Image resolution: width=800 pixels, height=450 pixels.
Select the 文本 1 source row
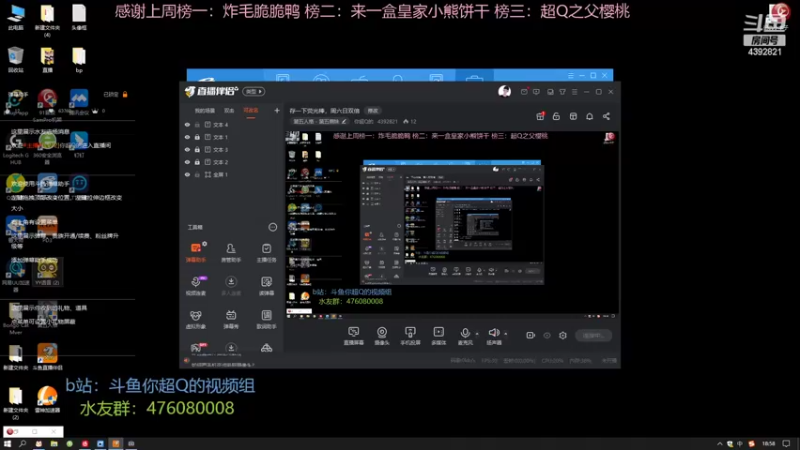tap(232, 137)
